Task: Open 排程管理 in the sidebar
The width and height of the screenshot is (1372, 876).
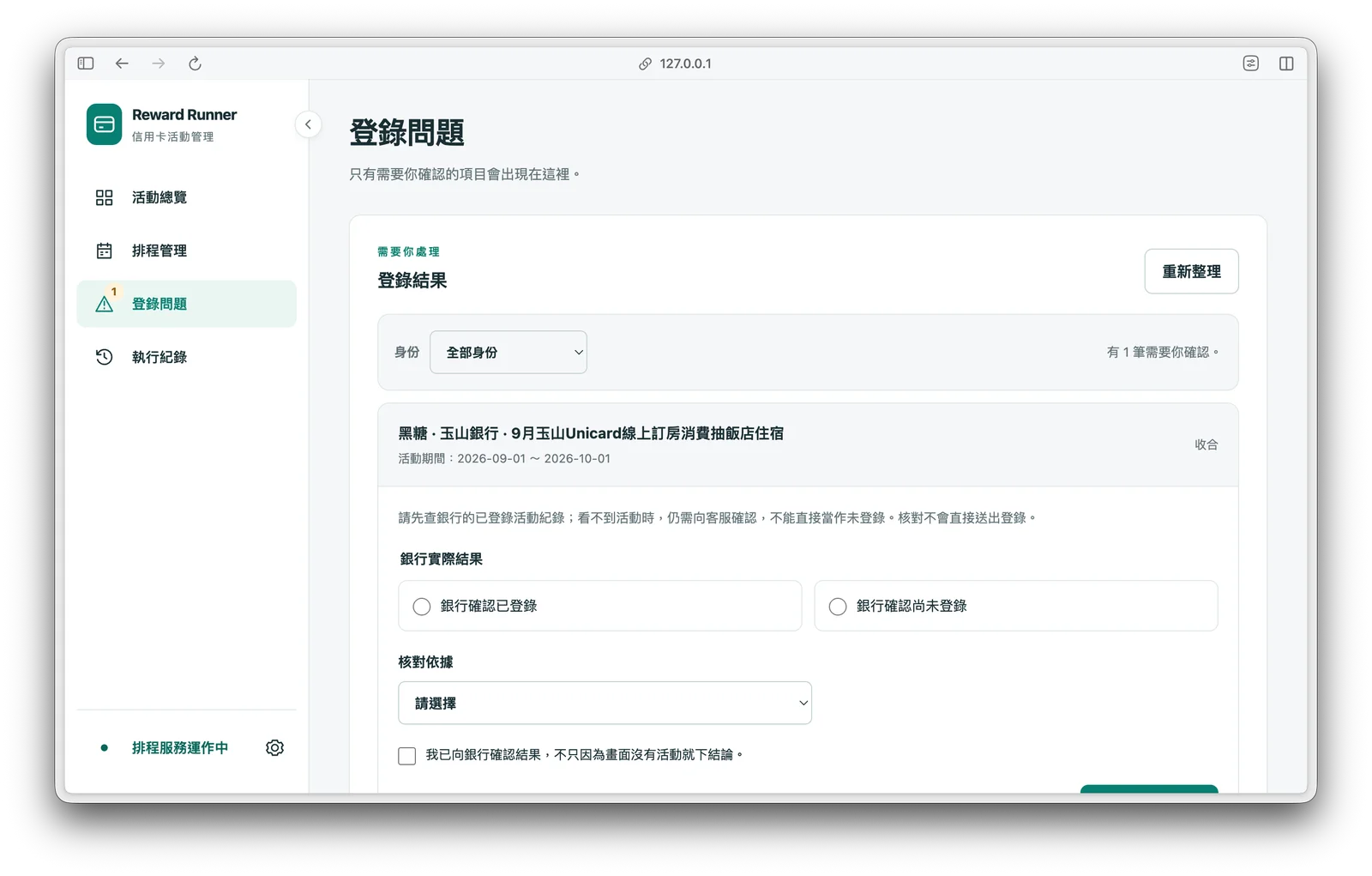Action: pos(186,251)
